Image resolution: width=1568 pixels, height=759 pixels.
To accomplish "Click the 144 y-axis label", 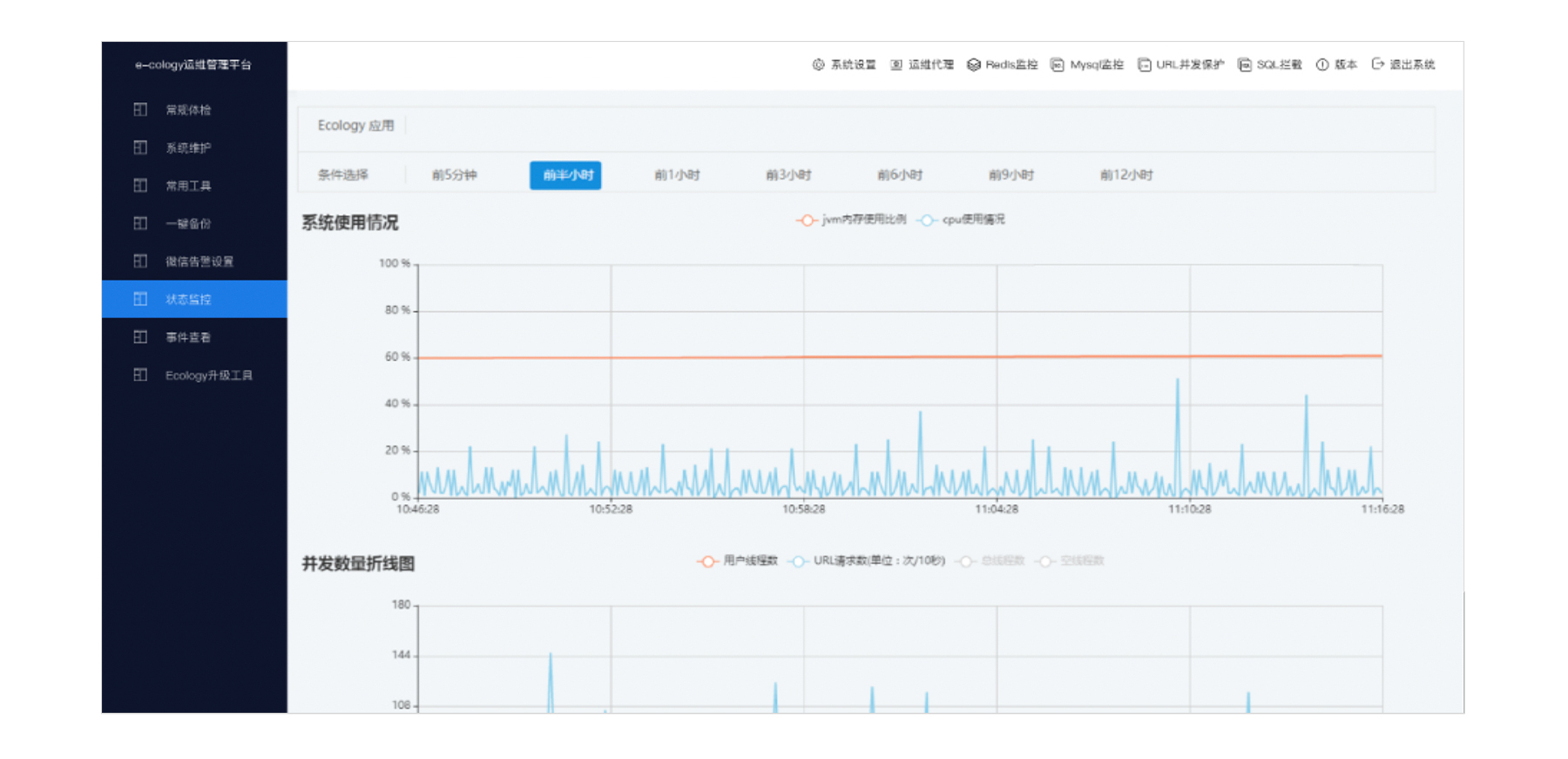I will pyautogui.click(x=401, y=654).
